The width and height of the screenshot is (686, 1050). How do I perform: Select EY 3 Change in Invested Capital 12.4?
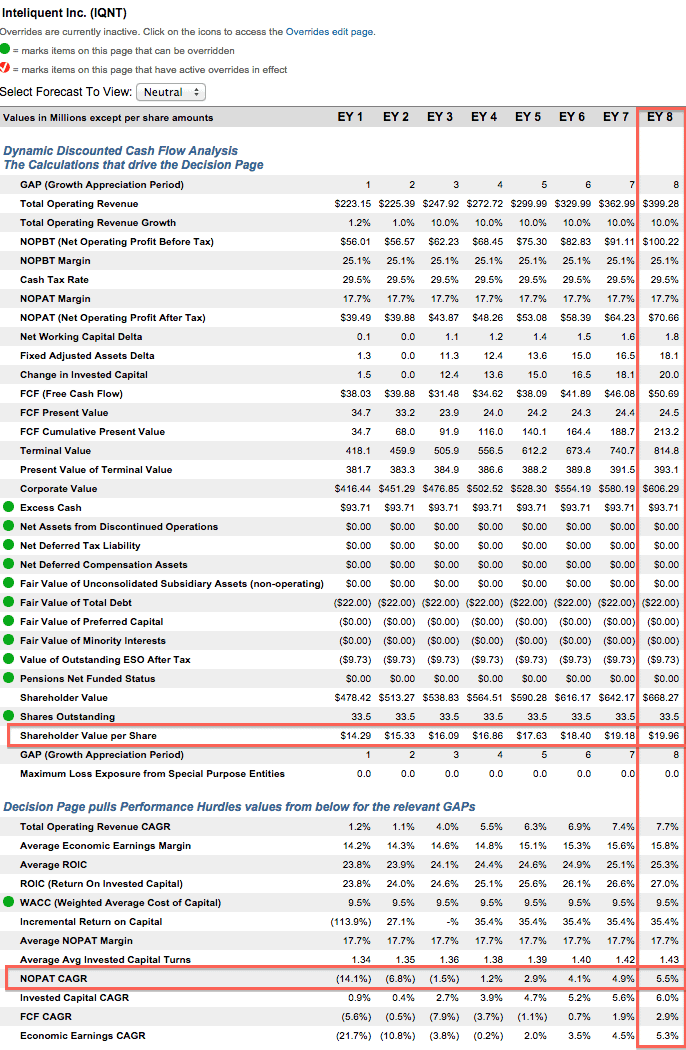[449, 374]
